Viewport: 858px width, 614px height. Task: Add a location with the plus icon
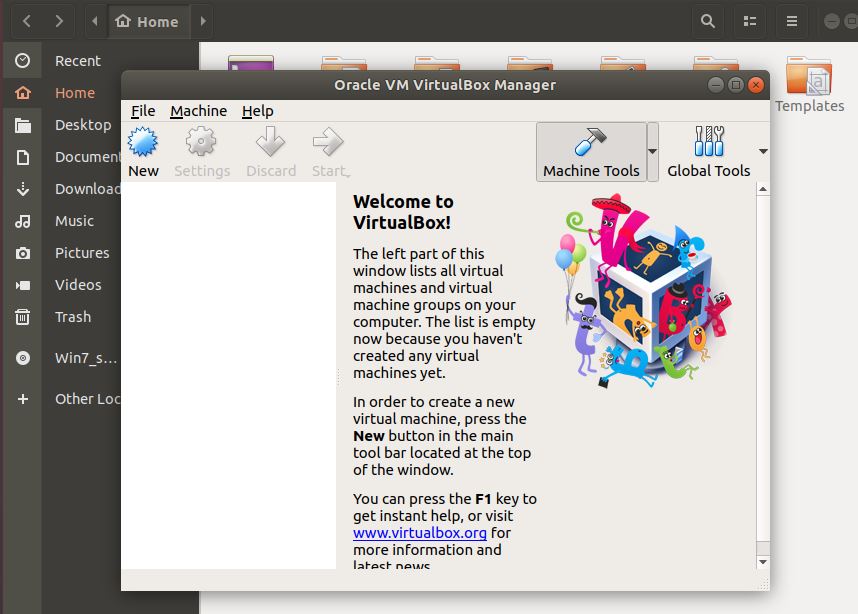(x=22, y=398)
